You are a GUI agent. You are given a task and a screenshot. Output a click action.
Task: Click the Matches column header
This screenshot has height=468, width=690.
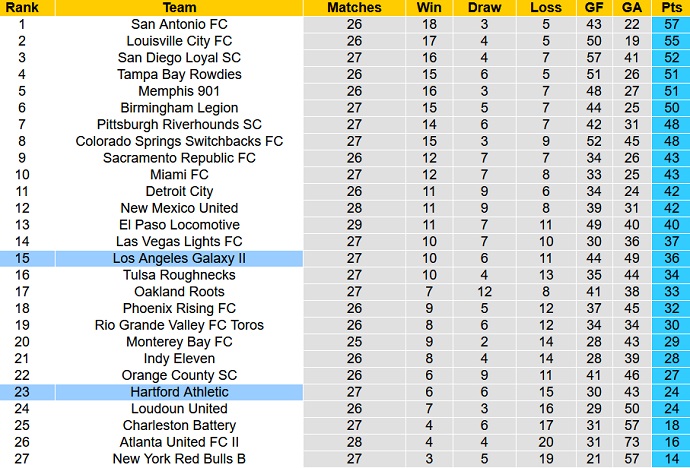coord(354,7)
